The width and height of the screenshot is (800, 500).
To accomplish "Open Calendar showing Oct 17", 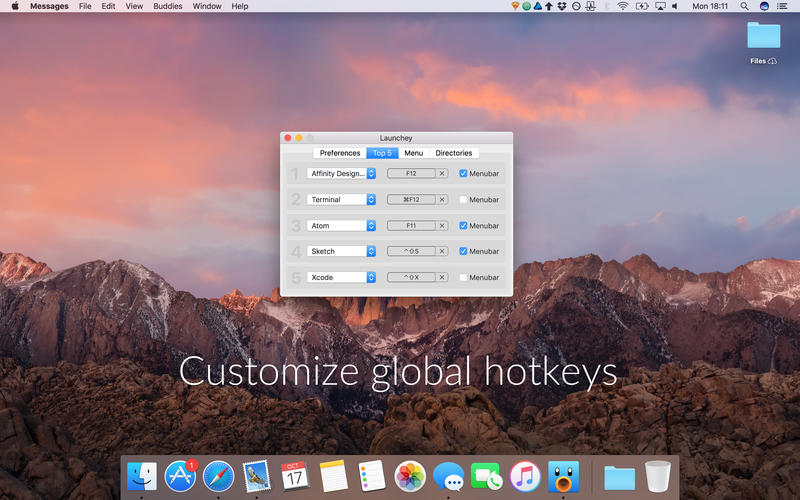I will click(294, 476).
